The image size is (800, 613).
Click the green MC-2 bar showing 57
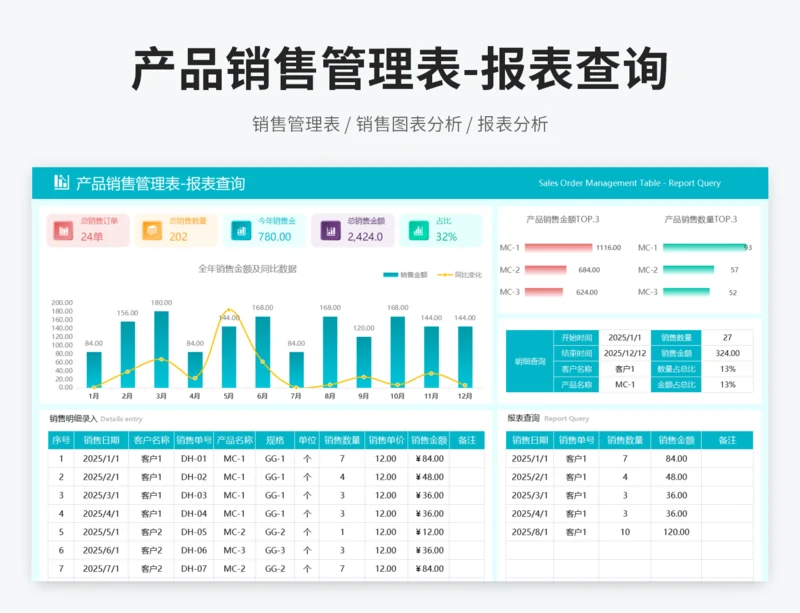click(x=688, y=269)
